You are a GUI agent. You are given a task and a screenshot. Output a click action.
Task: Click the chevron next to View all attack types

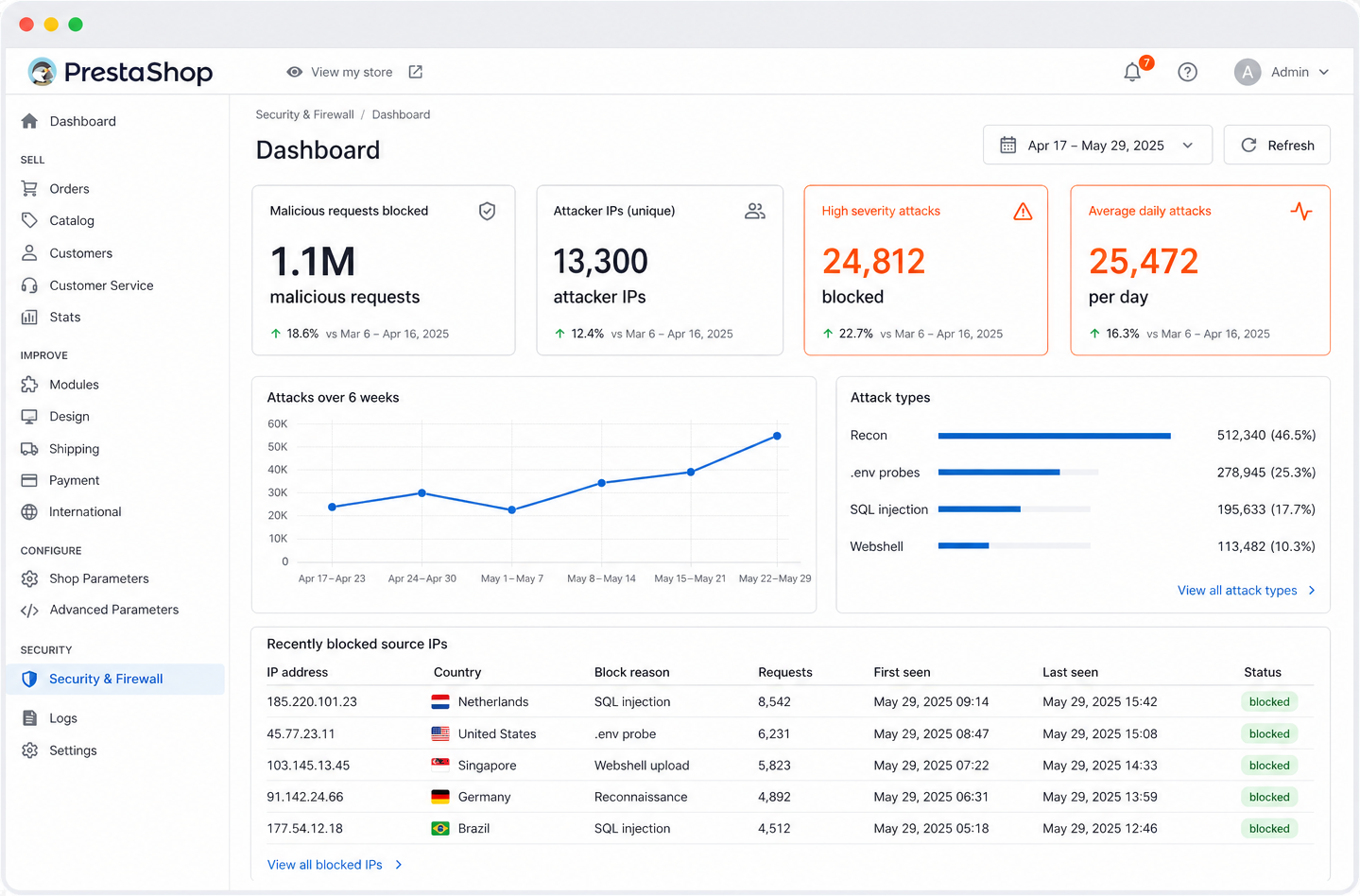pos(1311,590)
